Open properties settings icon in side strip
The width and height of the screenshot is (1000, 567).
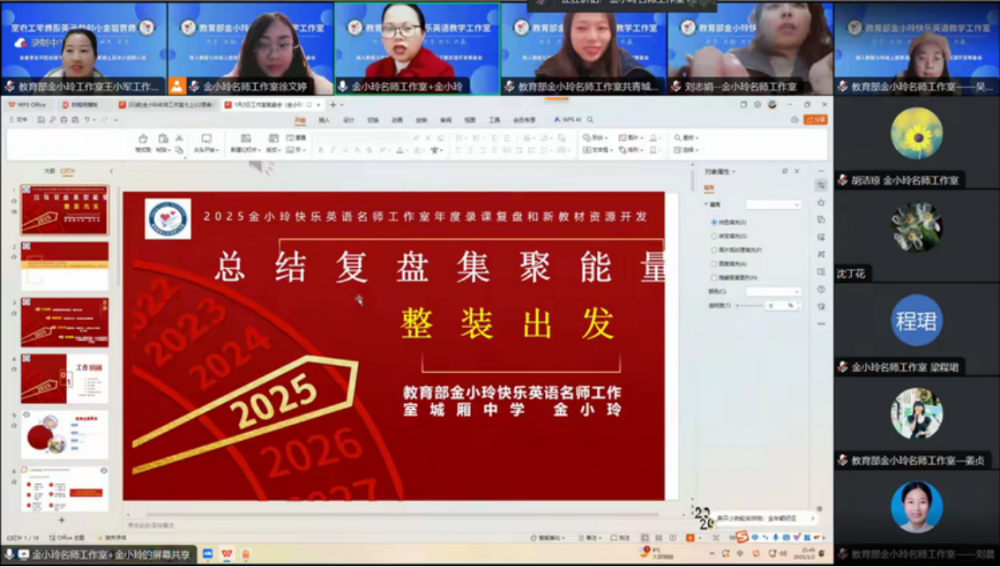pos(821,184)
